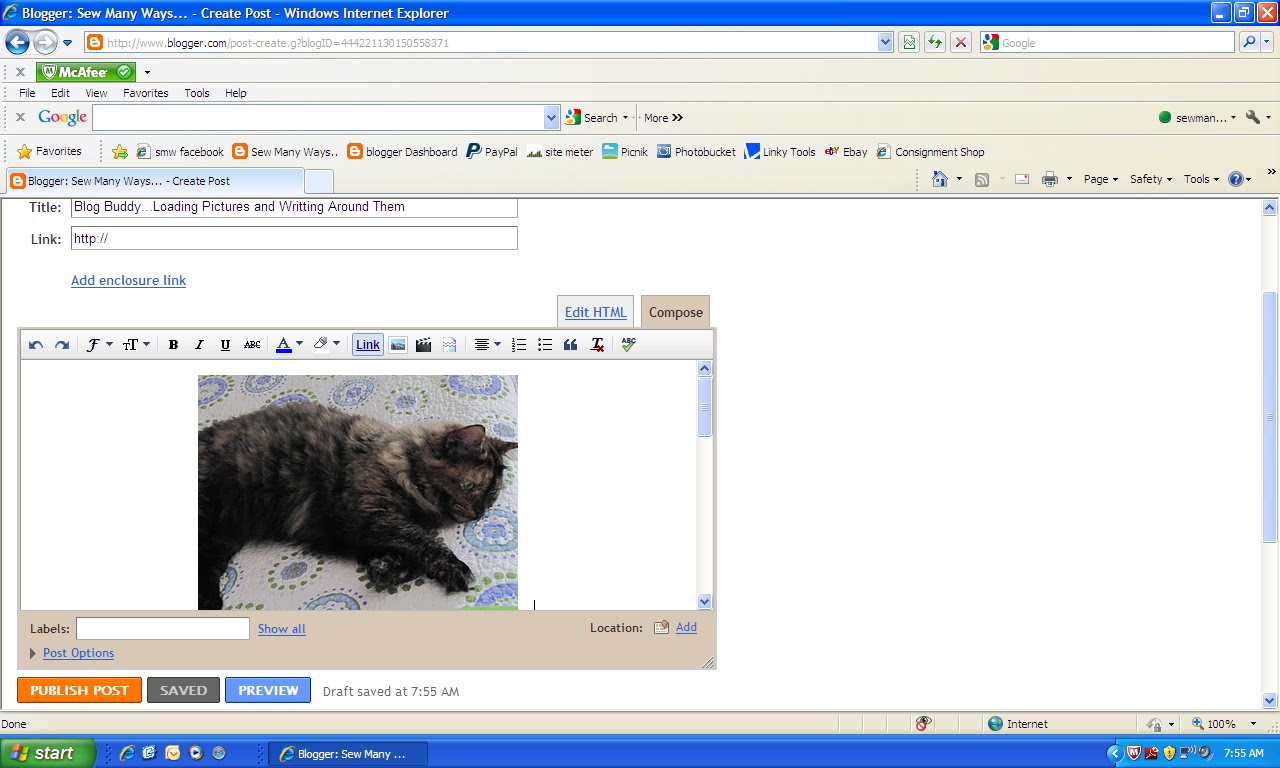The width and height of the screenshot is (1280, 768).
Task: Switch to the Compose tab
Action: point(675,312)
